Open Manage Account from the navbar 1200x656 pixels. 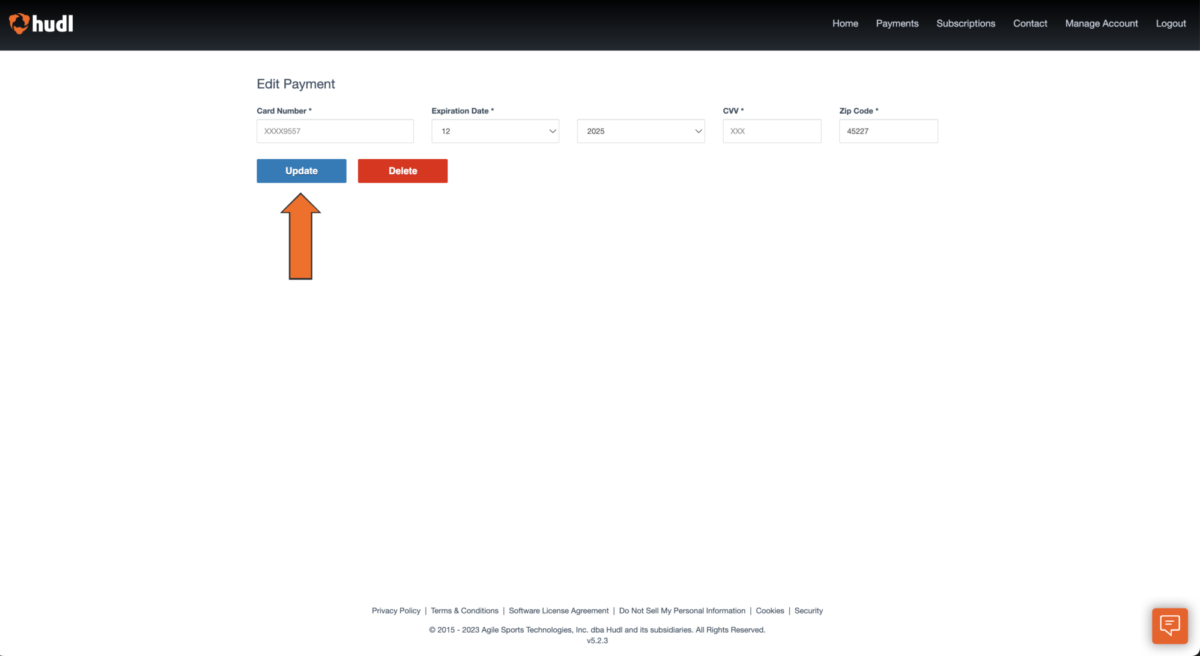coord(1101,23)
